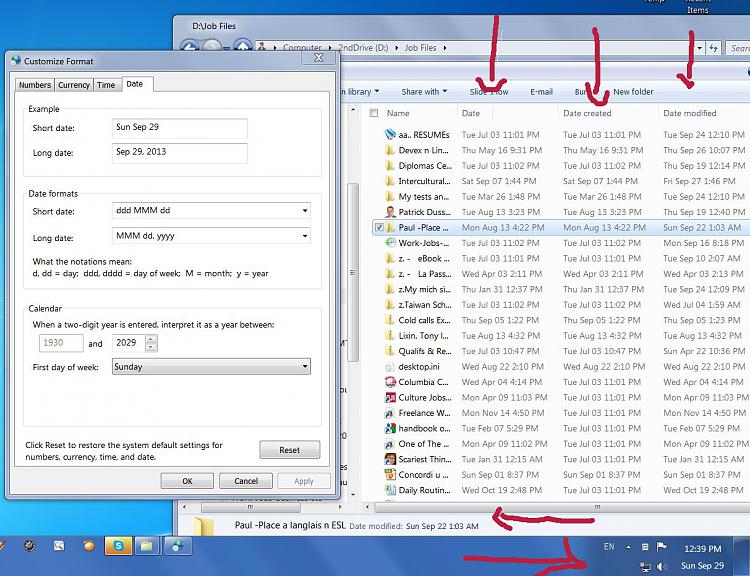The width and height of the screenshot is (750, 576).
Task: Switch to the Currency tab
Action: click(x=74, y=85)
